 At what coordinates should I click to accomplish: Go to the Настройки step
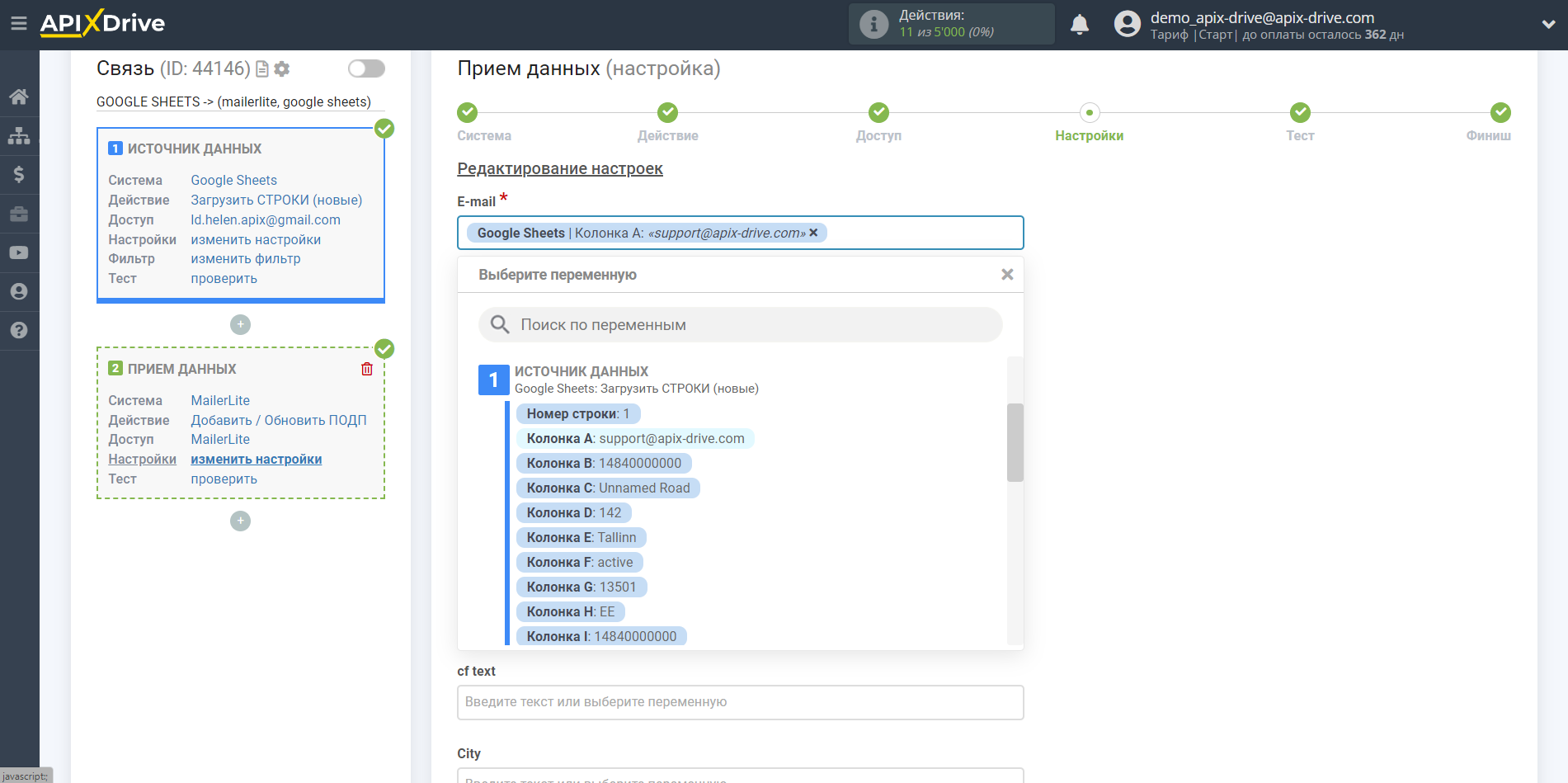[x=1089, y=123]
